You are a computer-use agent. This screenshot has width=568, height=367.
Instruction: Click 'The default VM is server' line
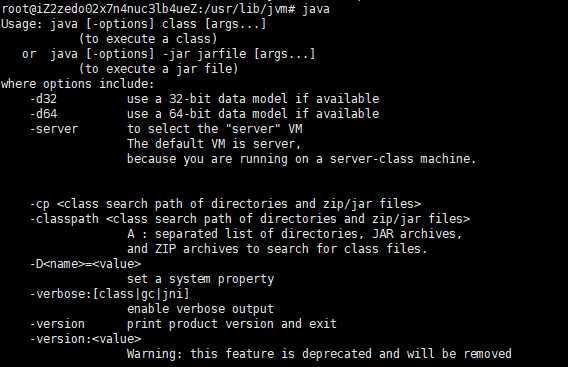point(214,144)
